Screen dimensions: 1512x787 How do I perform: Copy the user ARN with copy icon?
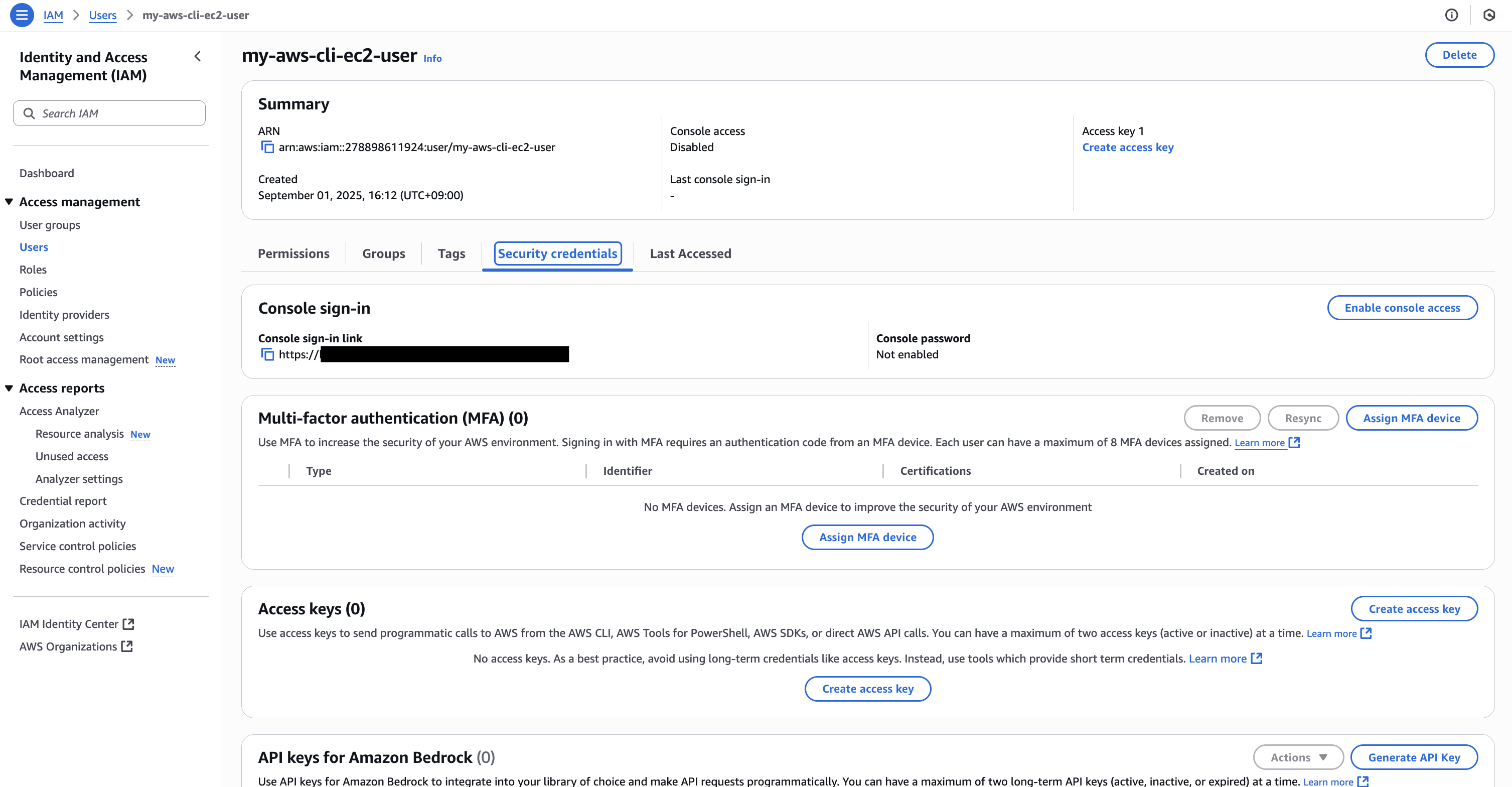[x=267, y=148]
